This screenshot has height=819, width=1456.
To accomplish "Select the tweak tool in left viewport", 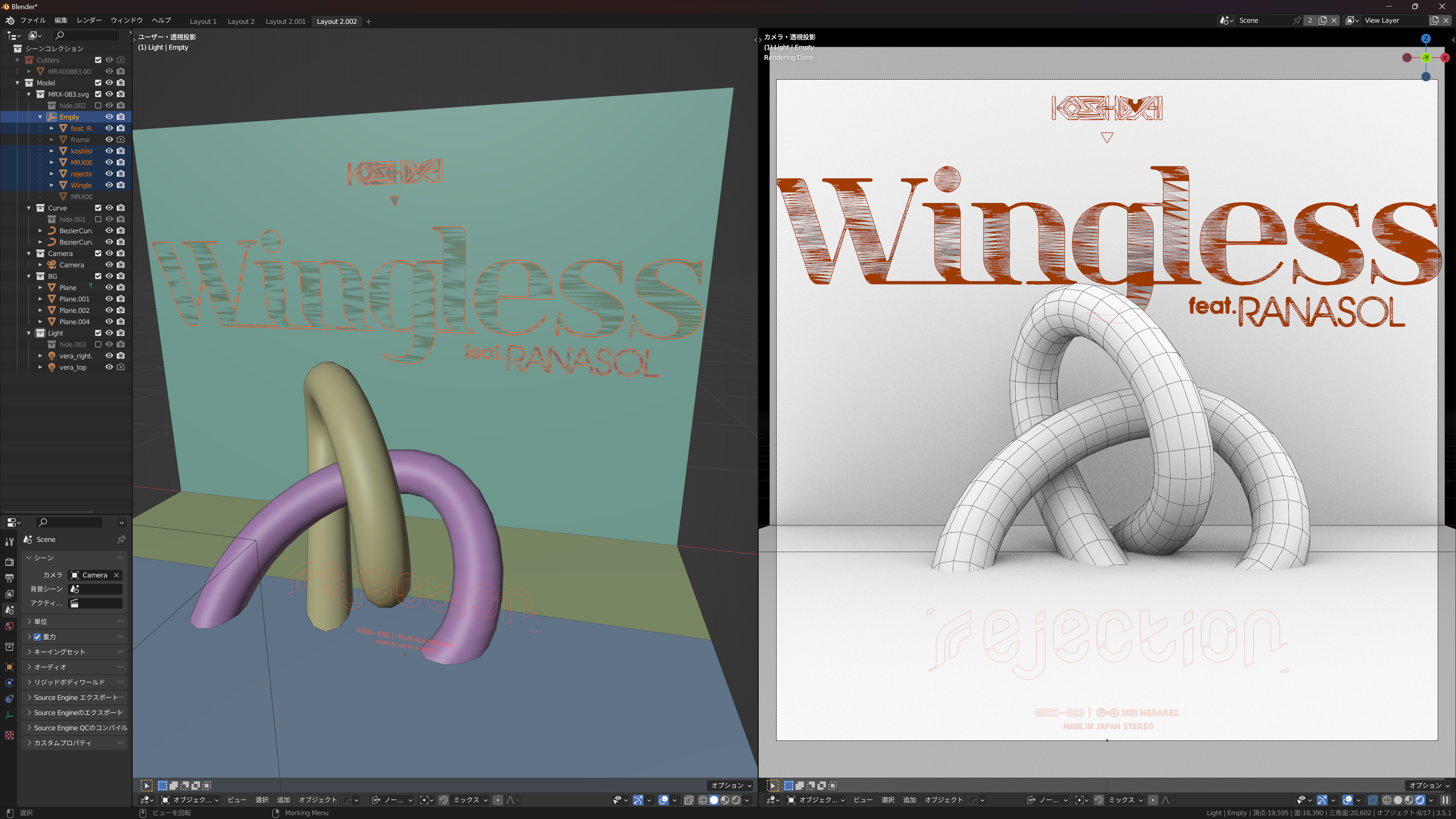I will click(x=146, y=786).
